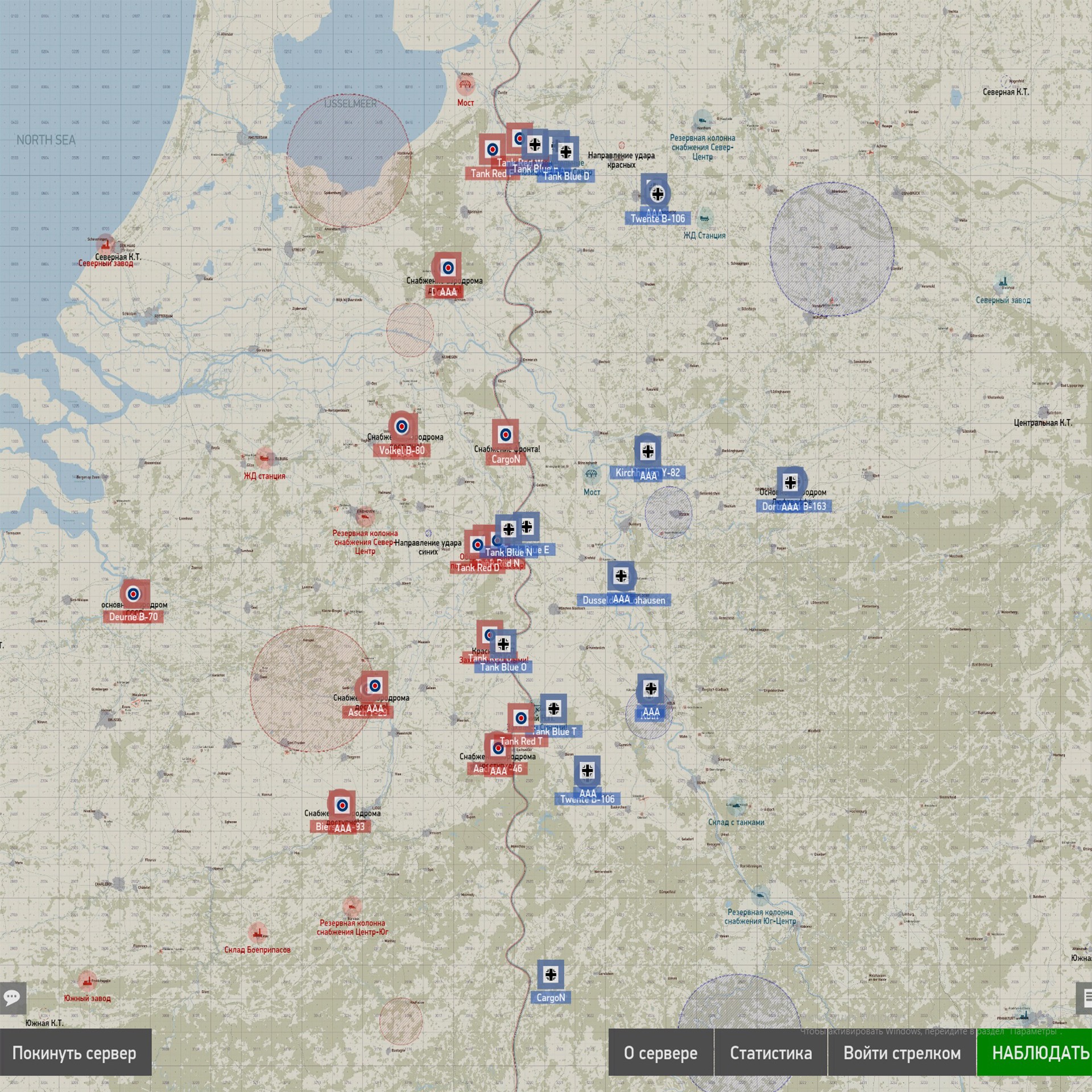This screenshot has width=1092, height=1092.
Task: Click the blue ЖД Станция railway icon
Action: 705,217
